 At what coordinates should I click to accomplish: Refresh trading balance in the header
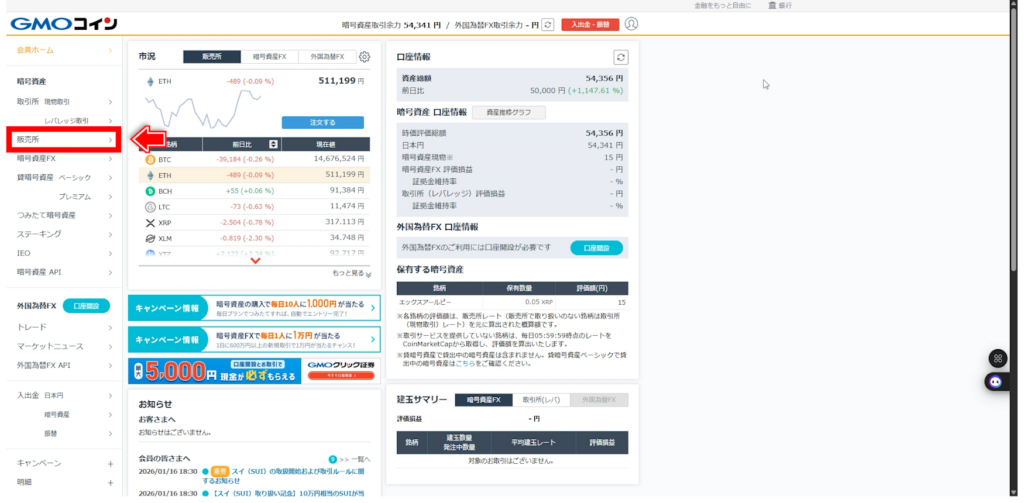[547, 24]
